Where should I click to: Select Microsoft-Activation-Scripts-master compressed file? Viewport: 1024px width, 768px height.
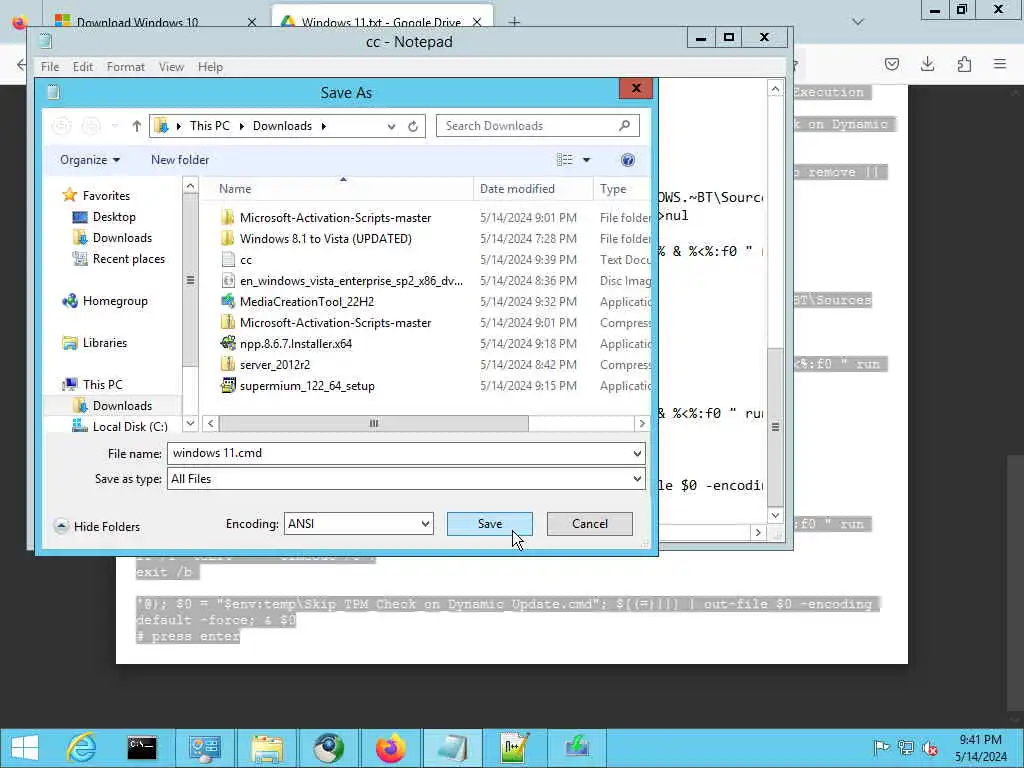tap(335, 323)
